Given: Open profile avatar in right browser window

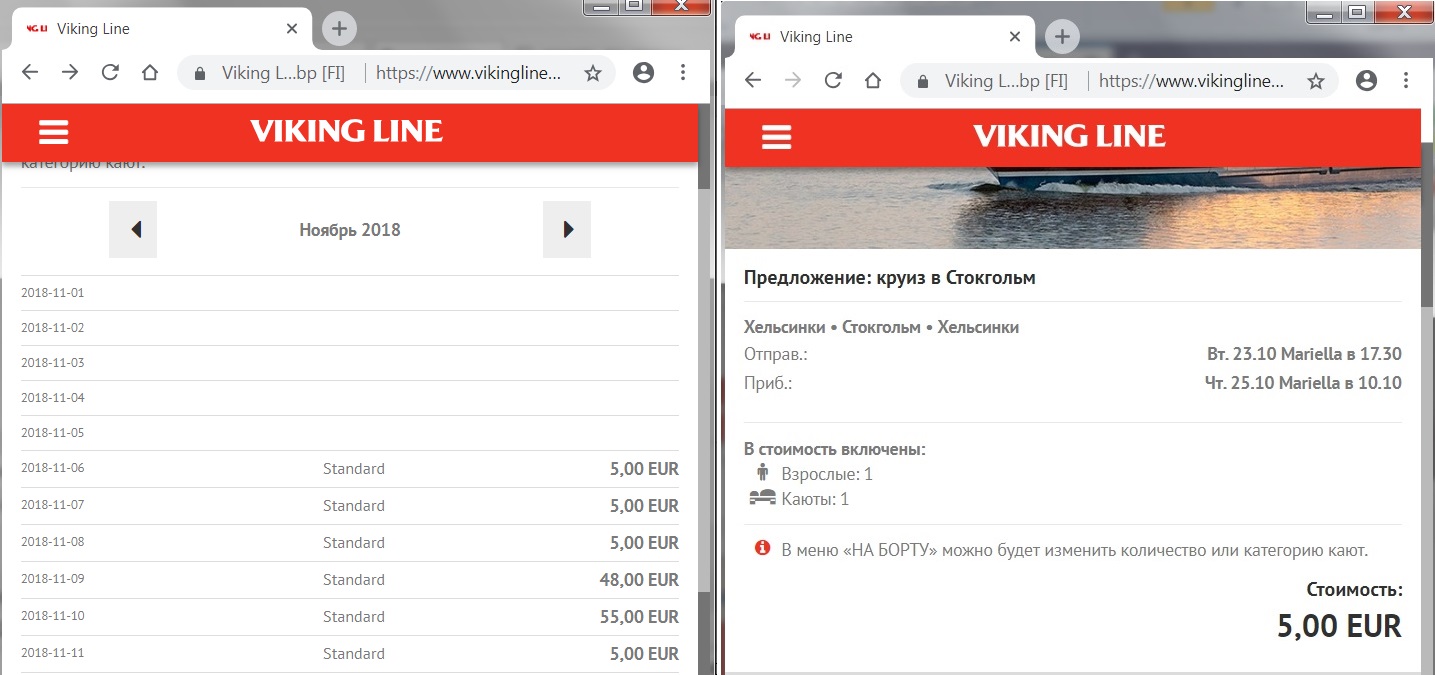Looking at the screenshot, I should pos(1367,80).
